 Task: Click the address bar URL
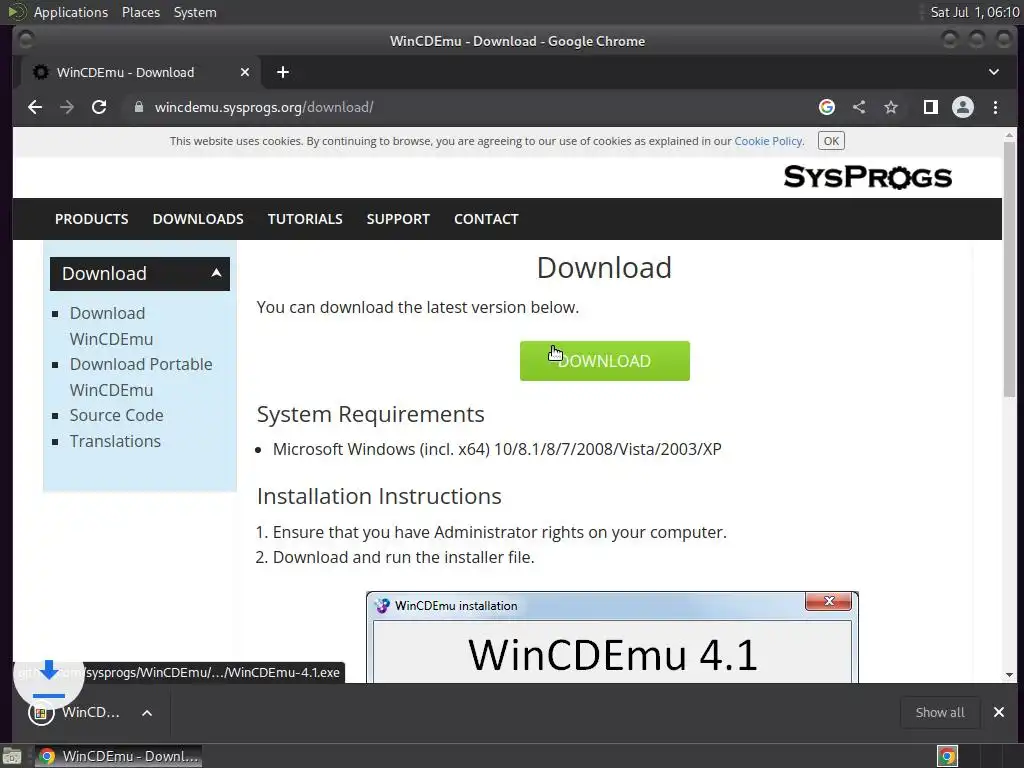click(264, 107)
